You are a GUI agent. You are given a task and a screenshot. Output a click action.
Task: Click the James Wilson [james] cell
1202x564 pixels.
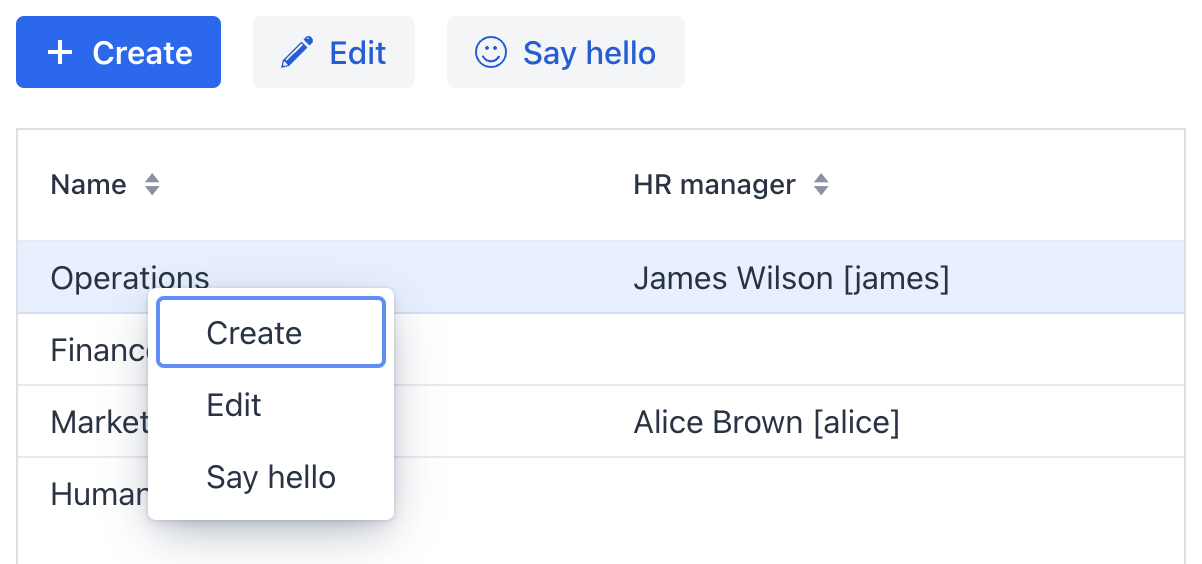click(791, 278)
